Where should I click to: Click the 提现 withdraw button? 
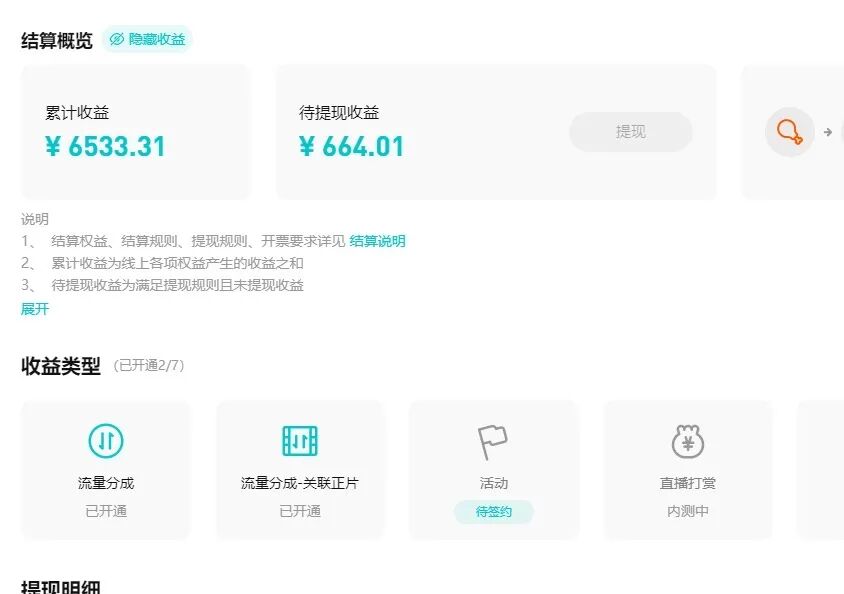pyautogui.click(x=630, y=132)
